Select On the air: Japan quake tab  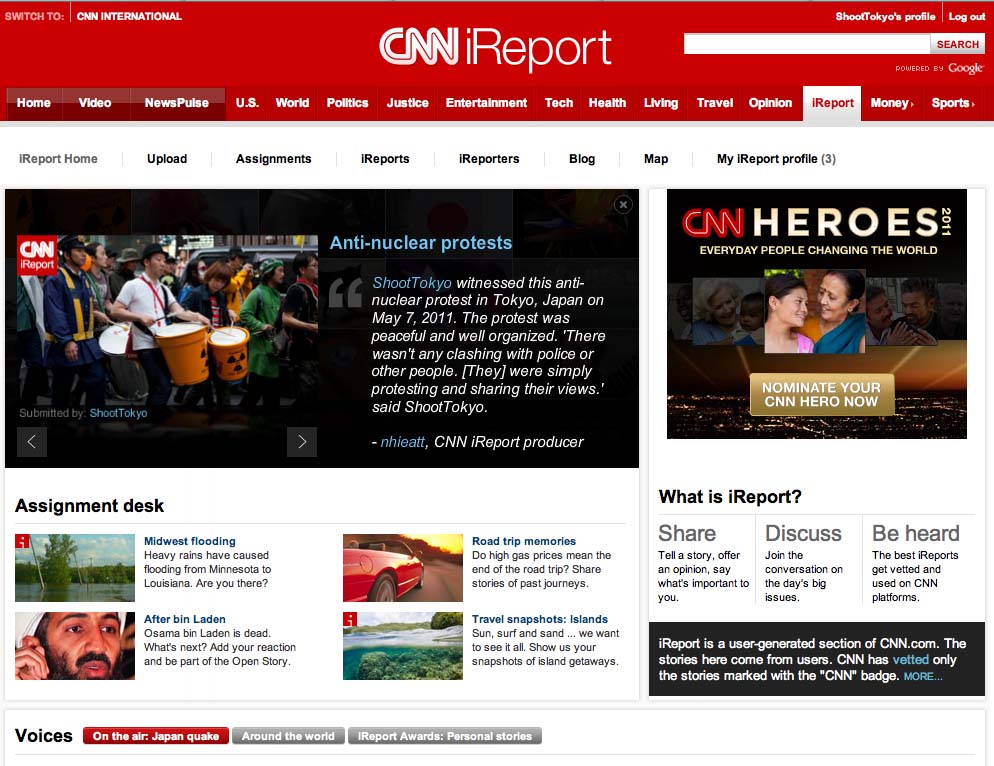[x=156, y=736]
